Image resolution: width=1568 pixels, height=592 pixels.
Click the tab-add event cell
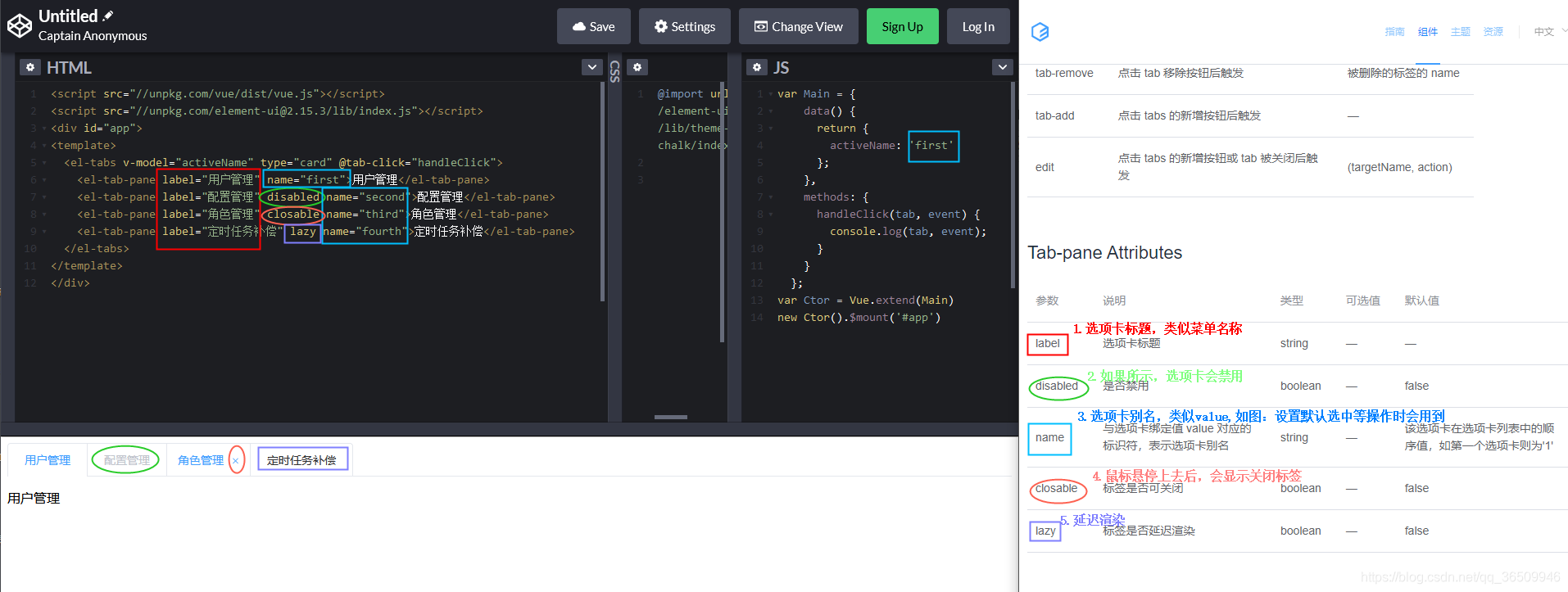tap(1054, 115)
